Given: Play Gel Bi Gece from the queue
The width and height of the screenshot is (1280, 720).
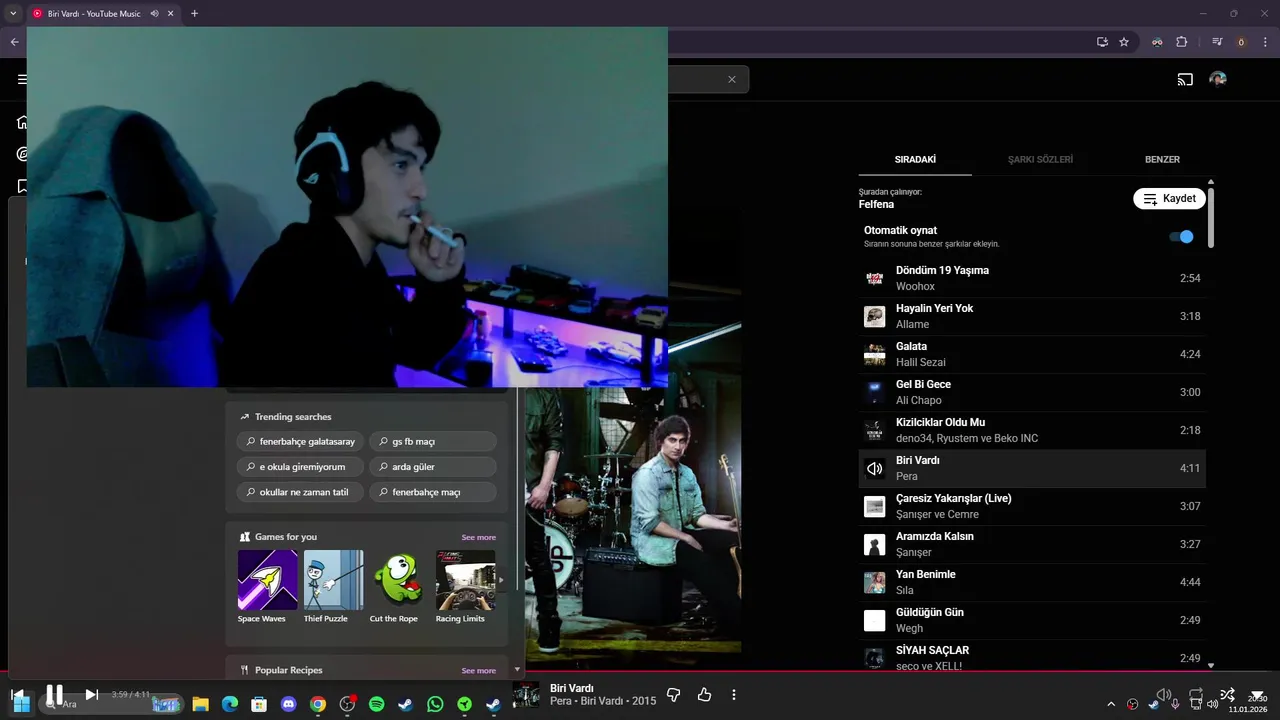Looking at the screenshot, I should 1032,392.
